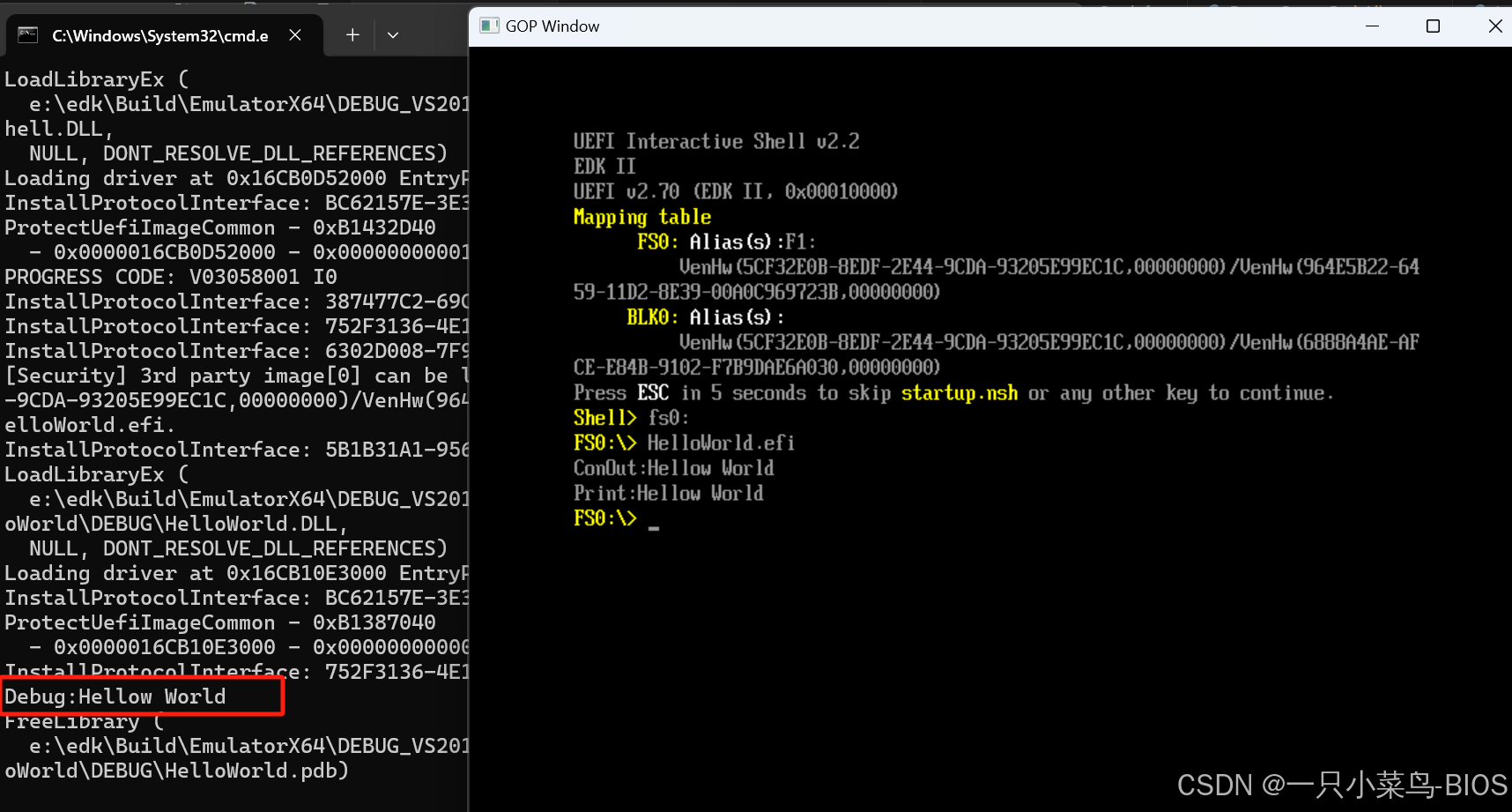Screen dimensions: 1512x812
Task: Open a new terminal tab with plus button
Action: (352, 35)
